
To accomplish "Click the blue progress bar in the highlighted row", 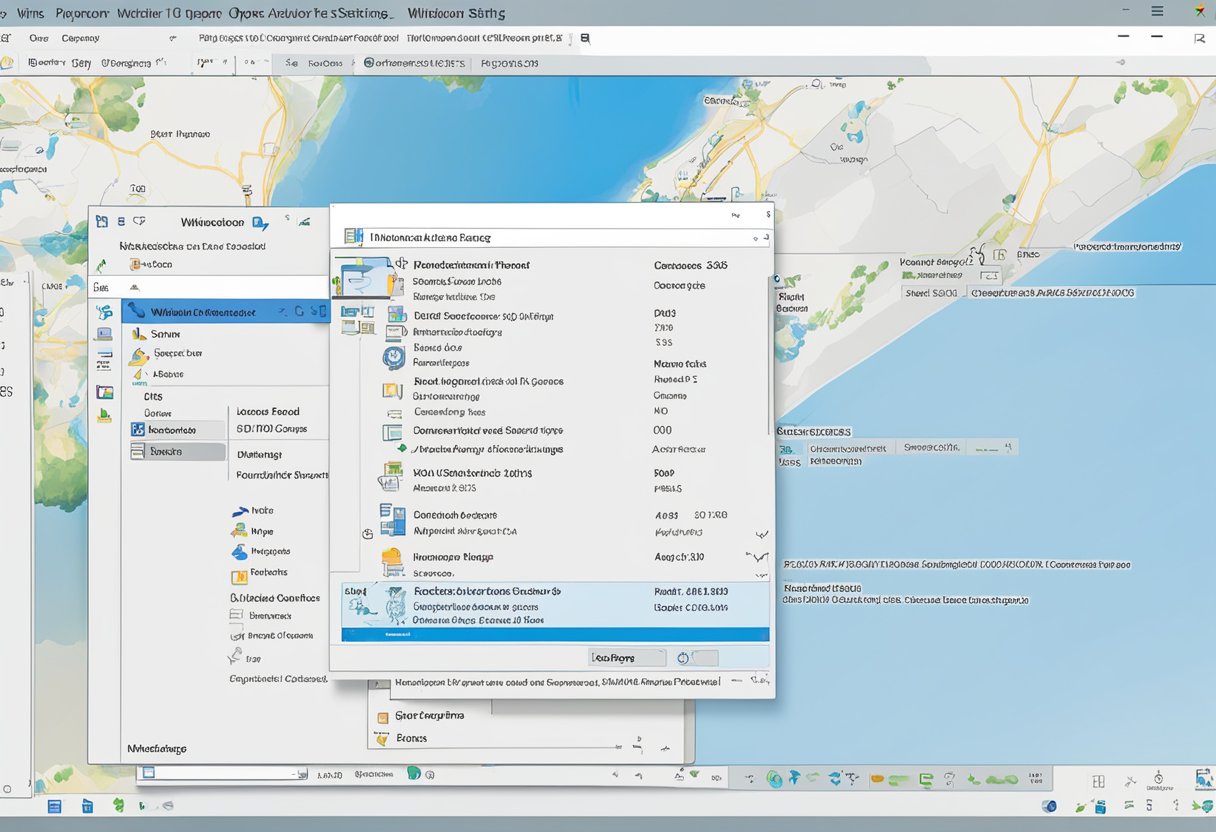I will (555, 634).
